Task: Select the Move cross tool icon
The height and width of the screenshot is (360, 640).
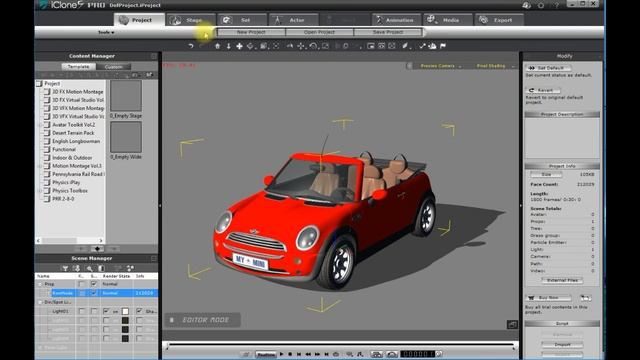Action: pos(240,46)
